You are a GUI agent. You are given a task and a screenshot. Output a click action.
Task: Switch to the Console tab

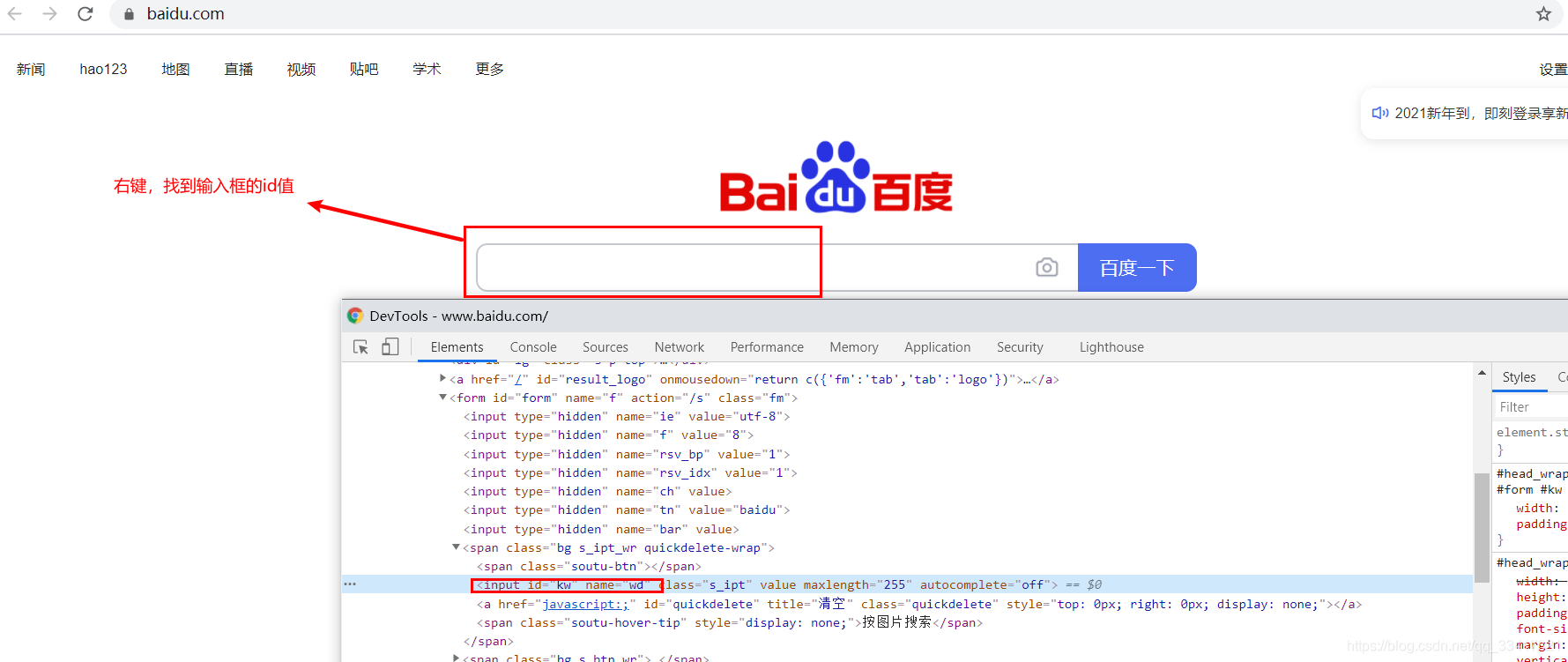(533, 347)
